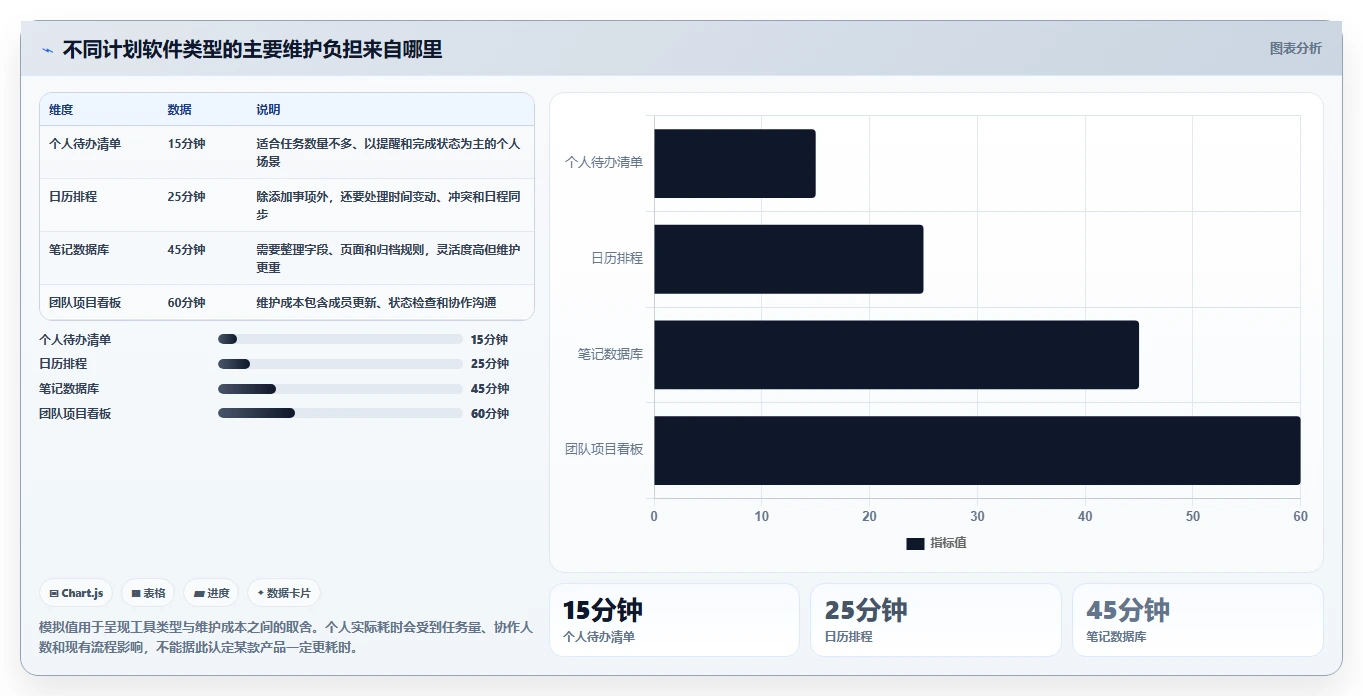Select the 数据卡片 tag chip

[284, 593]
